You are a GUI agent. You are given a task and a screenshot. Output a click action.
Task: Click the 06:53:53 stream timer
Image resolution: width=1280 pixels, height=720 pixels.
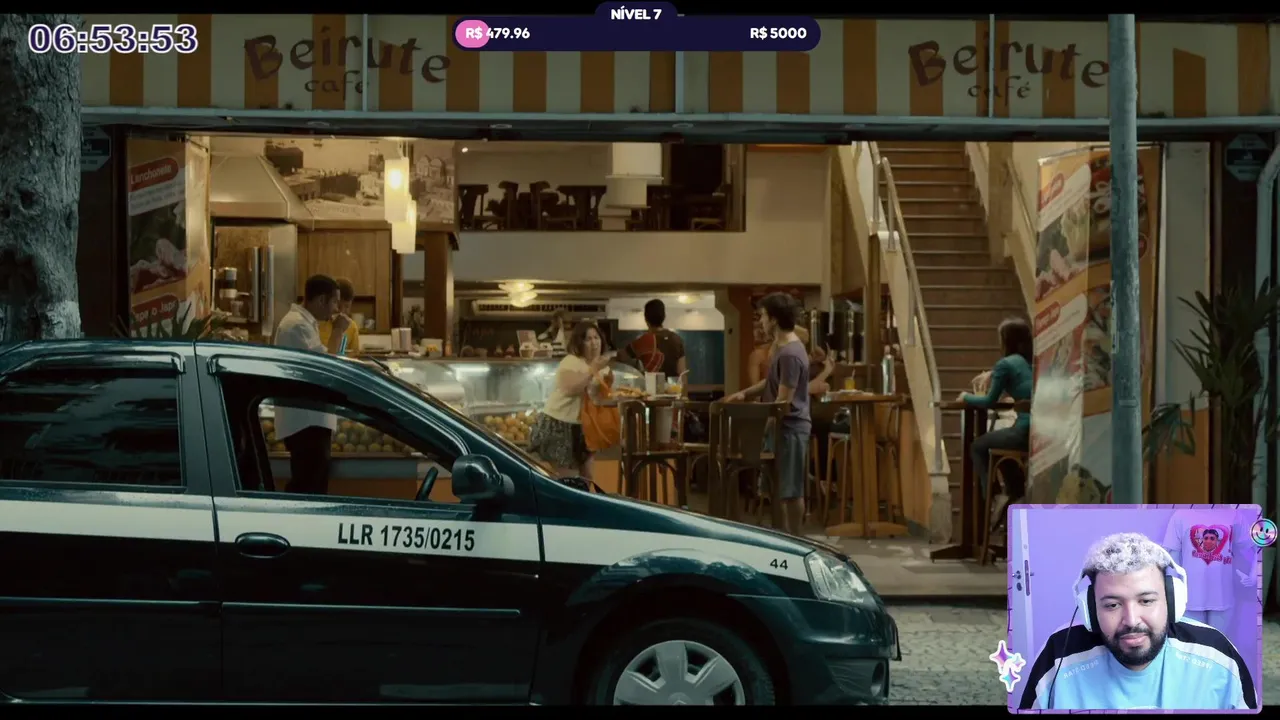[113, 39]
